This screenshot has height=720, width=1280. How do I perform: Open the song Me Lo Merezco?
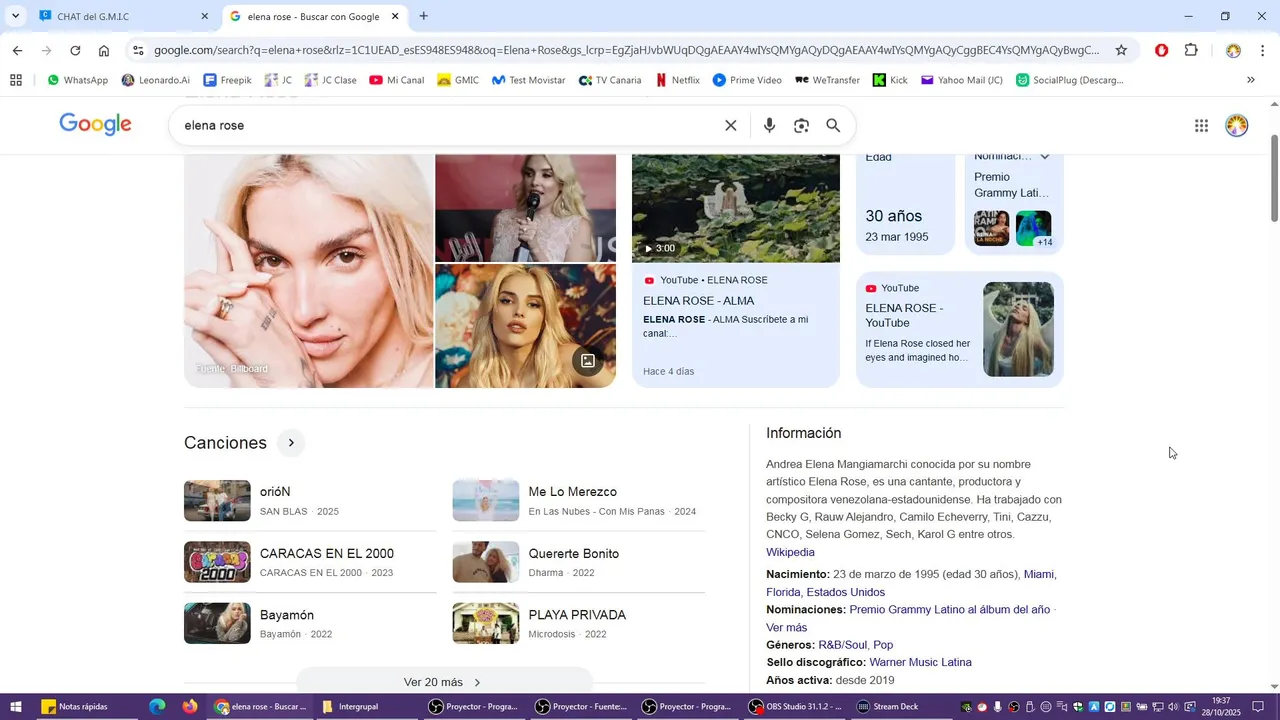[579, 501]
